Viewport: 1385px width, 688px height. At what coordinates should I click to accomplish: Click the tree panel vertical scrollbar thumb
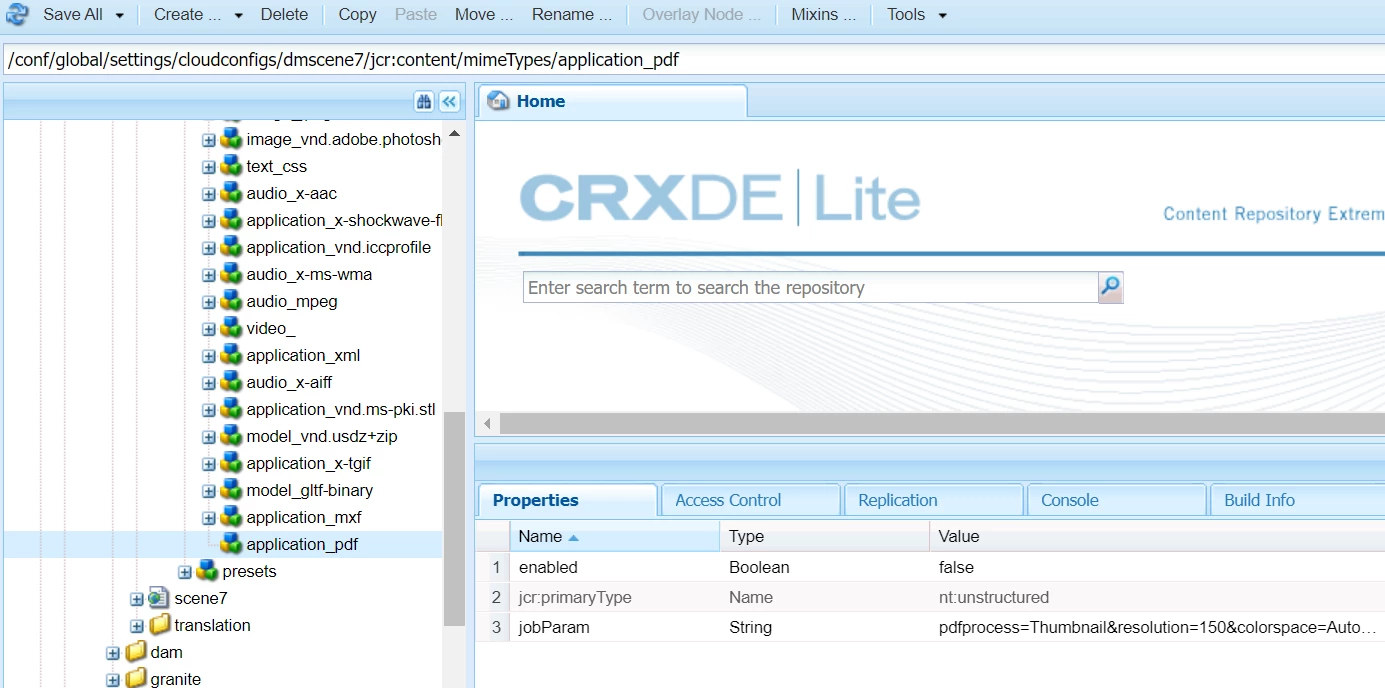454,518
